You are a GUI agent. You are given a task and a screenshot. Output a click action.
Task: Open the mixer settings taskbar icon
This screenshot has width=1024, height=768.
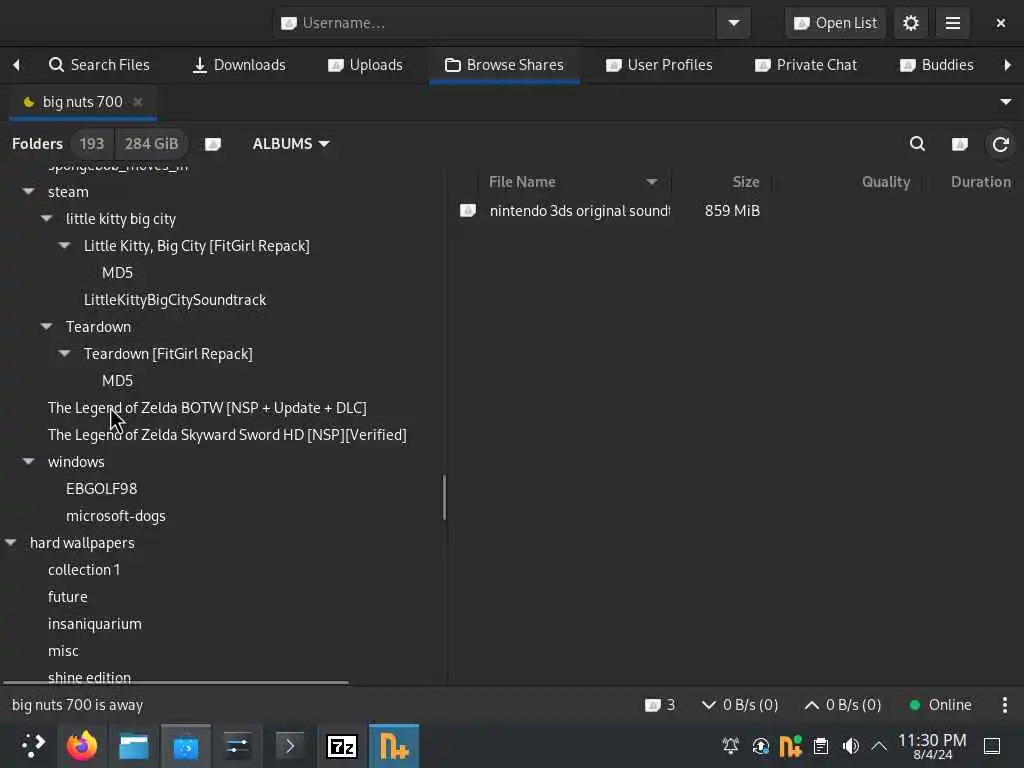pos(238,746)
